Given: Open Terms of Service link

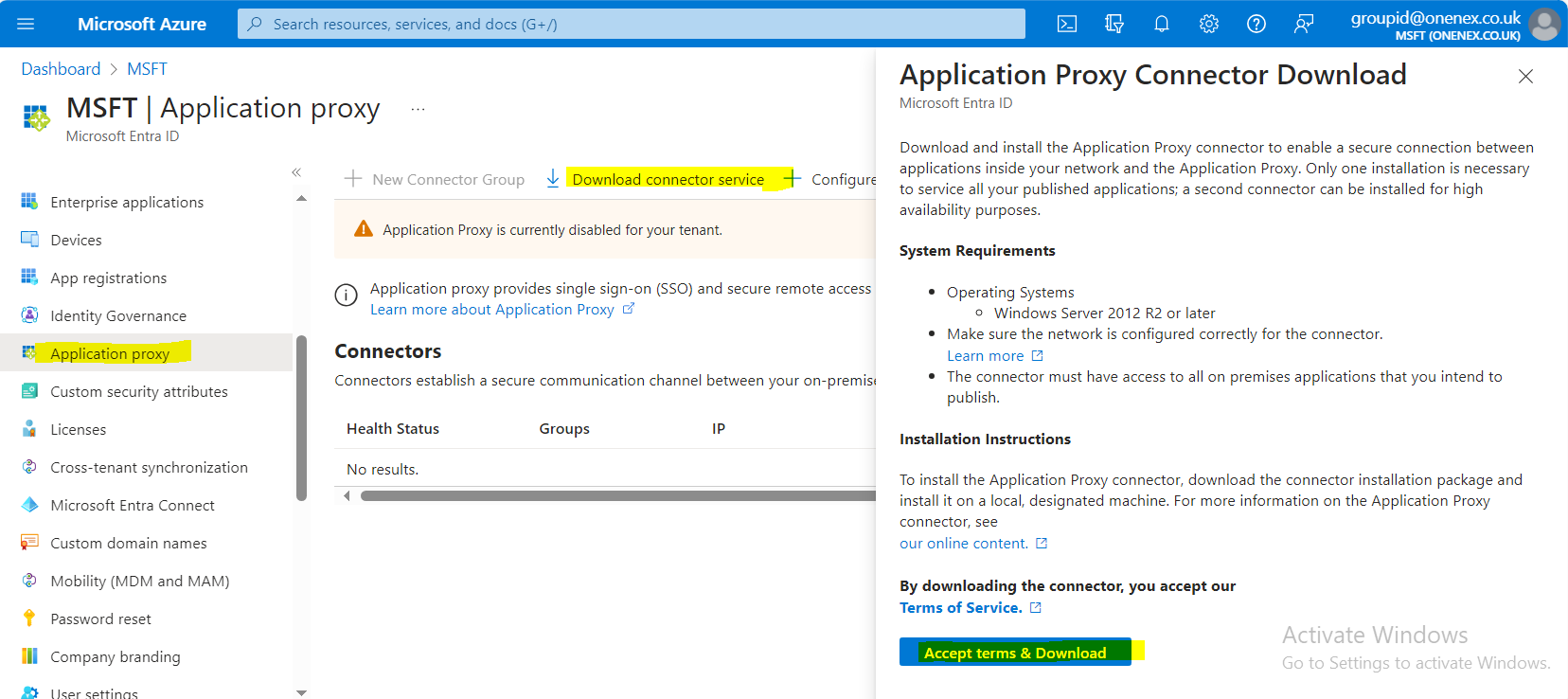Looking at the screenshot, I should tap(961, 607).
